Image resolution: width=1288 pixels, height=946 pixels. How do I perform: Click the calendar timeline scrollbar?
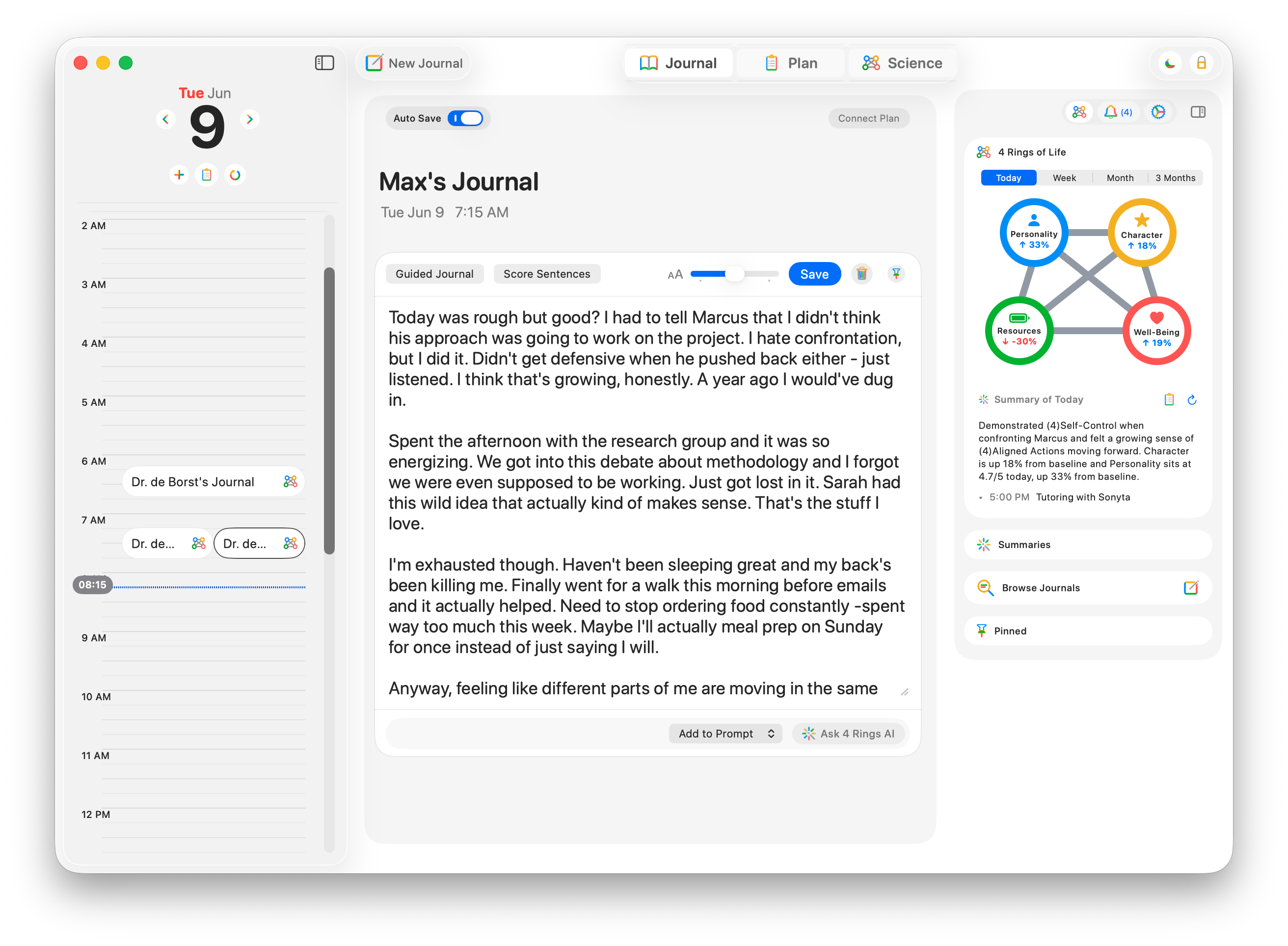pos(329,410)
